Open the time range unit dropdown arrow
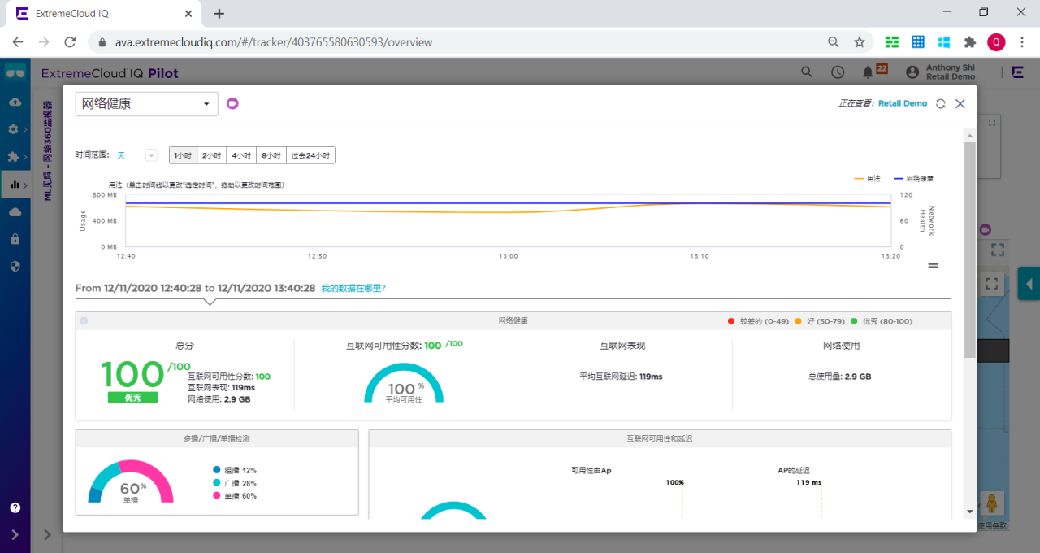Screen dimensions: 1040x553 tap(151, 155)
